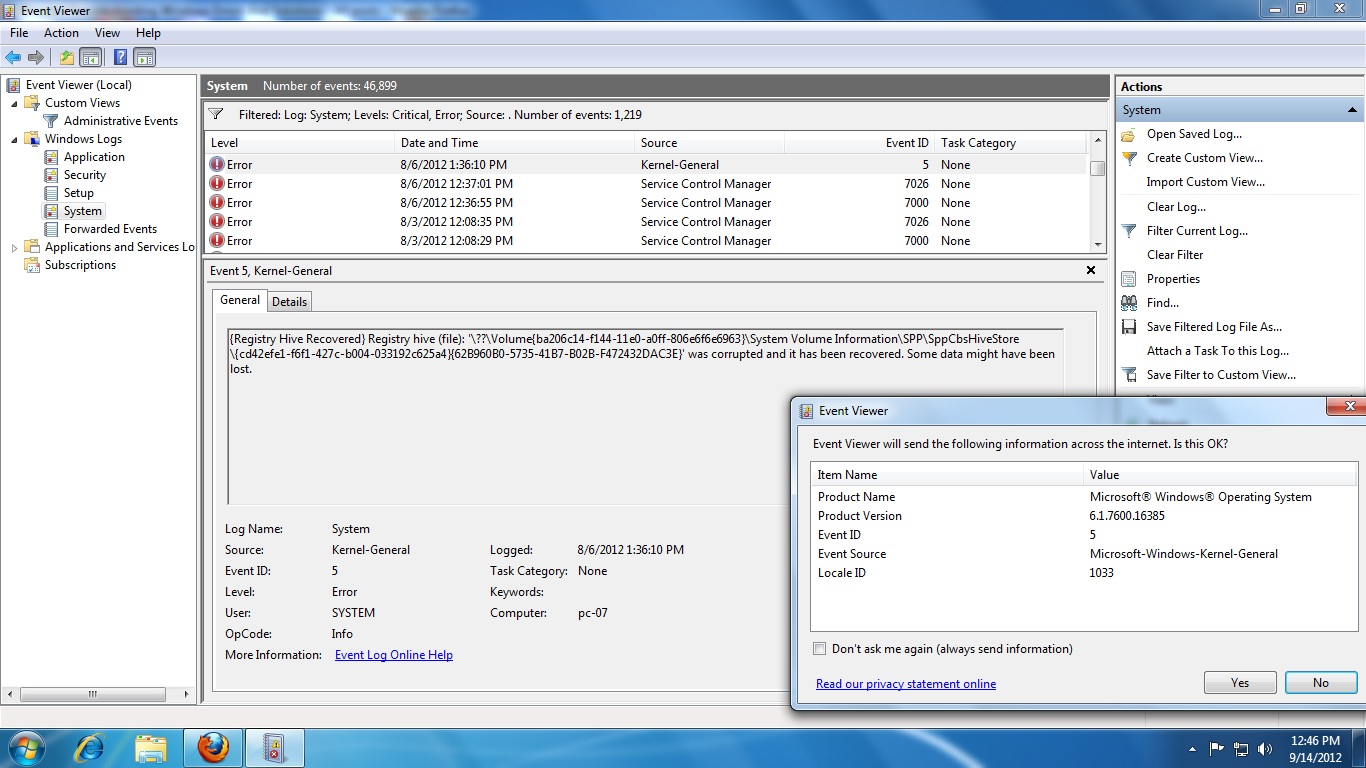Open the Action menu

pyautogui.click(x=61, y=33)
